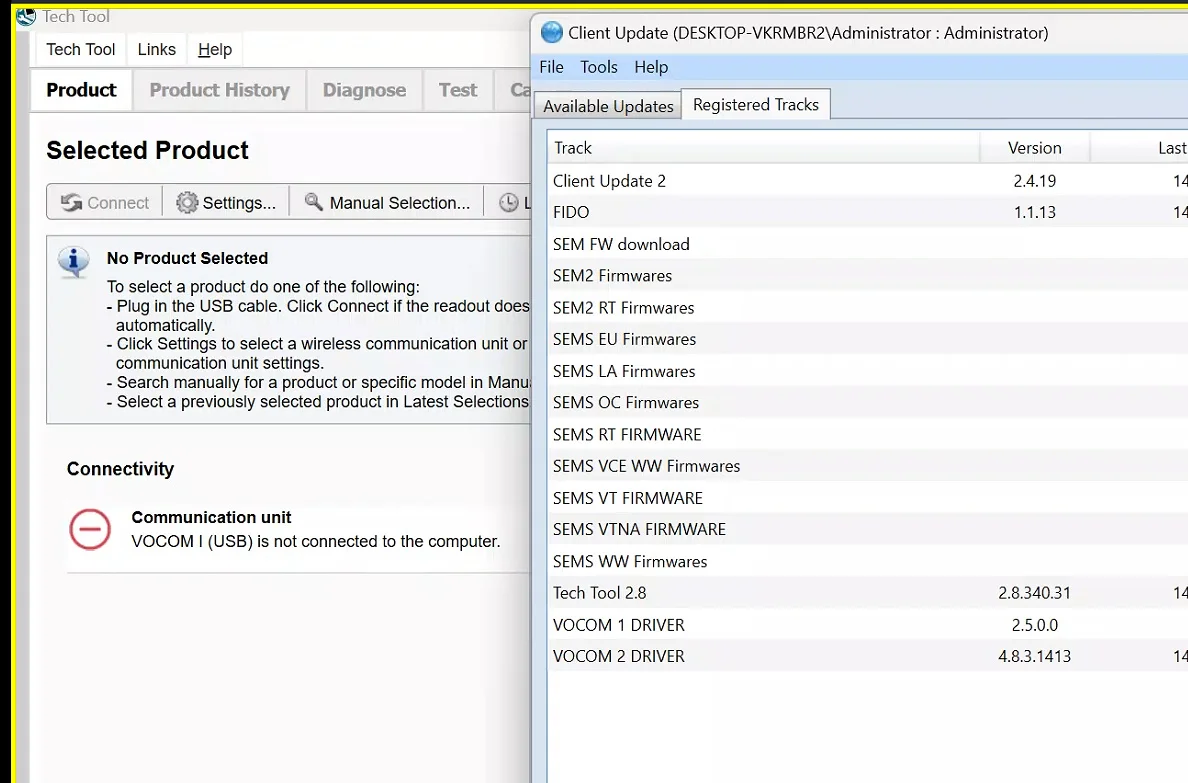This screenshot has width=1188, height=783.
Task: Click version 2.8.340.31 cell
Action: [x=1034, y=593]
